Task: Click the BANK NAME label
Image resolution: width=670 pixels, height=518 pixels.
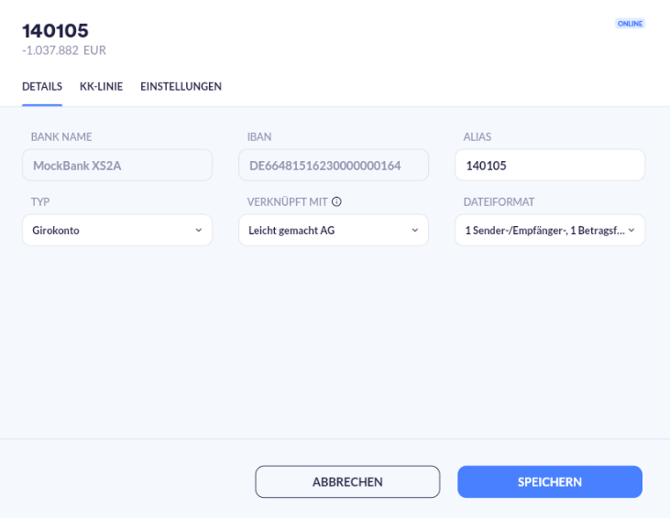Action: [x=61, y=137]
